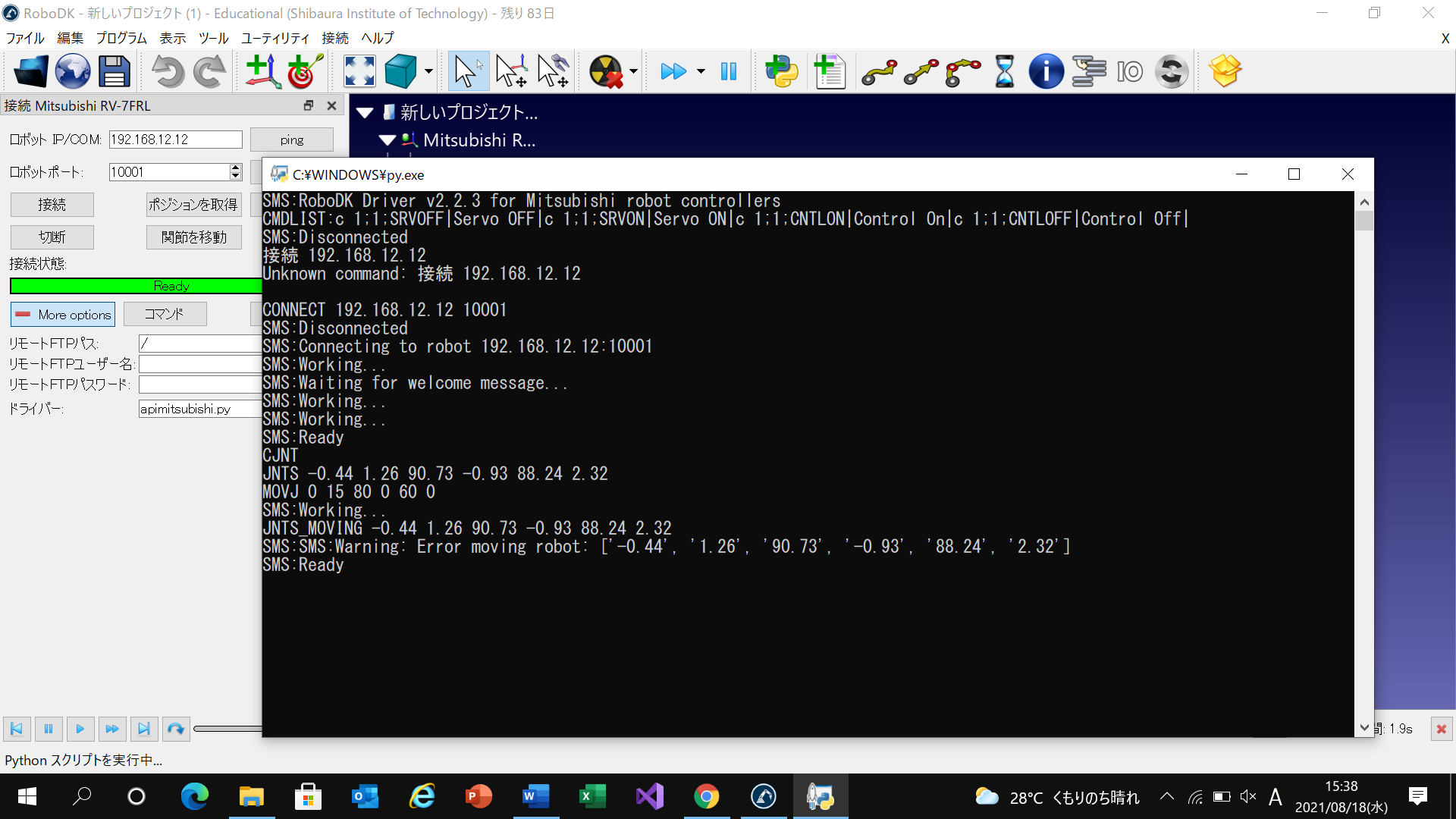Collapse More options in connection panel

click(63, 315)
